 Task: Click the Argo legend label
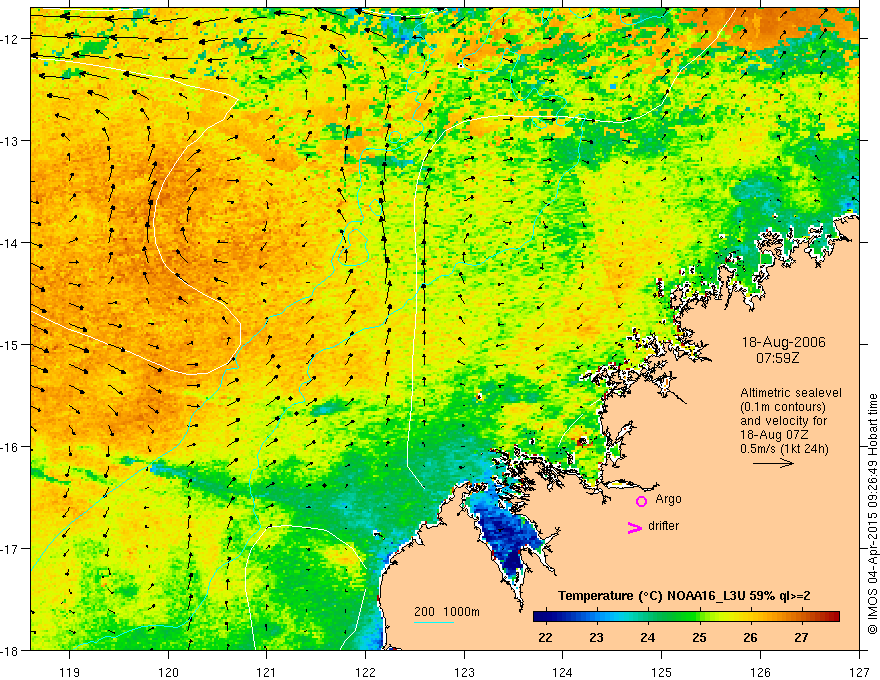[668, 499]
